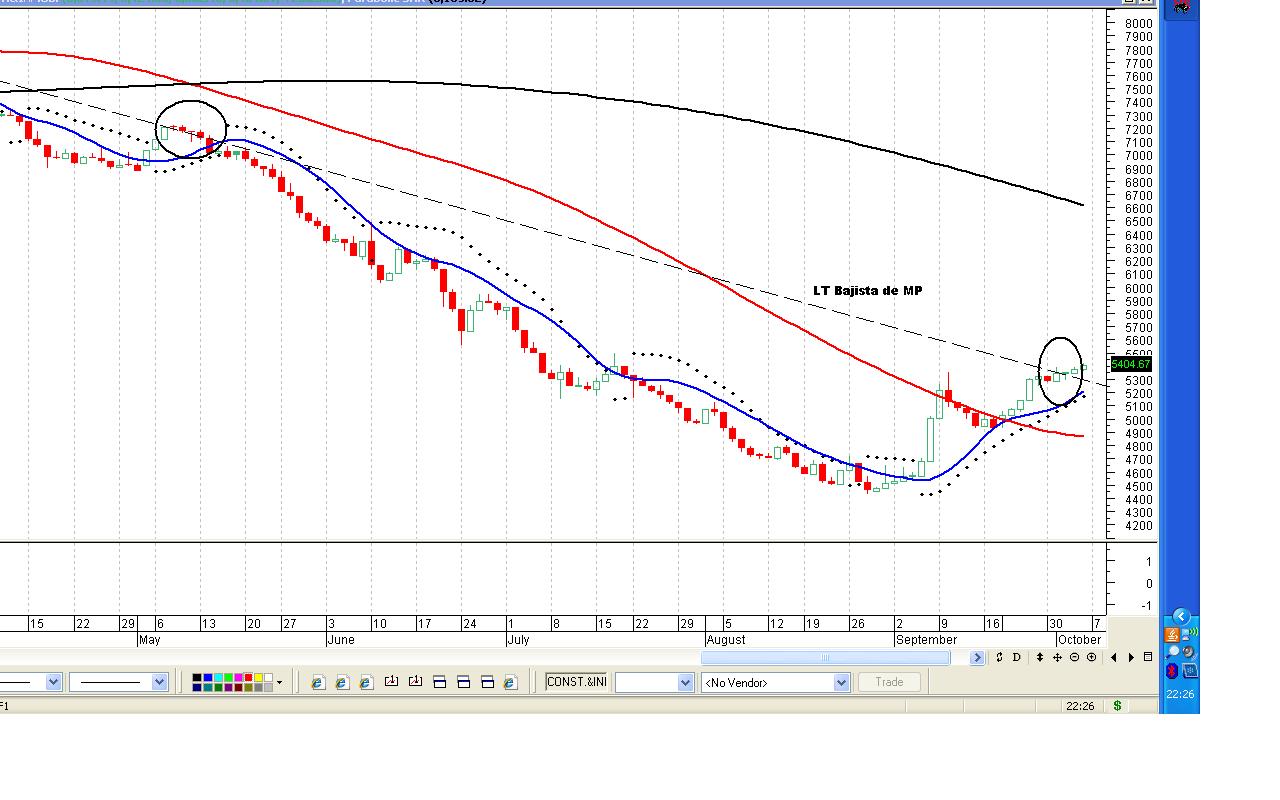Viewport: 1280px width, 800px height.
Task: Pick the red color swatch
Action: click(247, 678)
